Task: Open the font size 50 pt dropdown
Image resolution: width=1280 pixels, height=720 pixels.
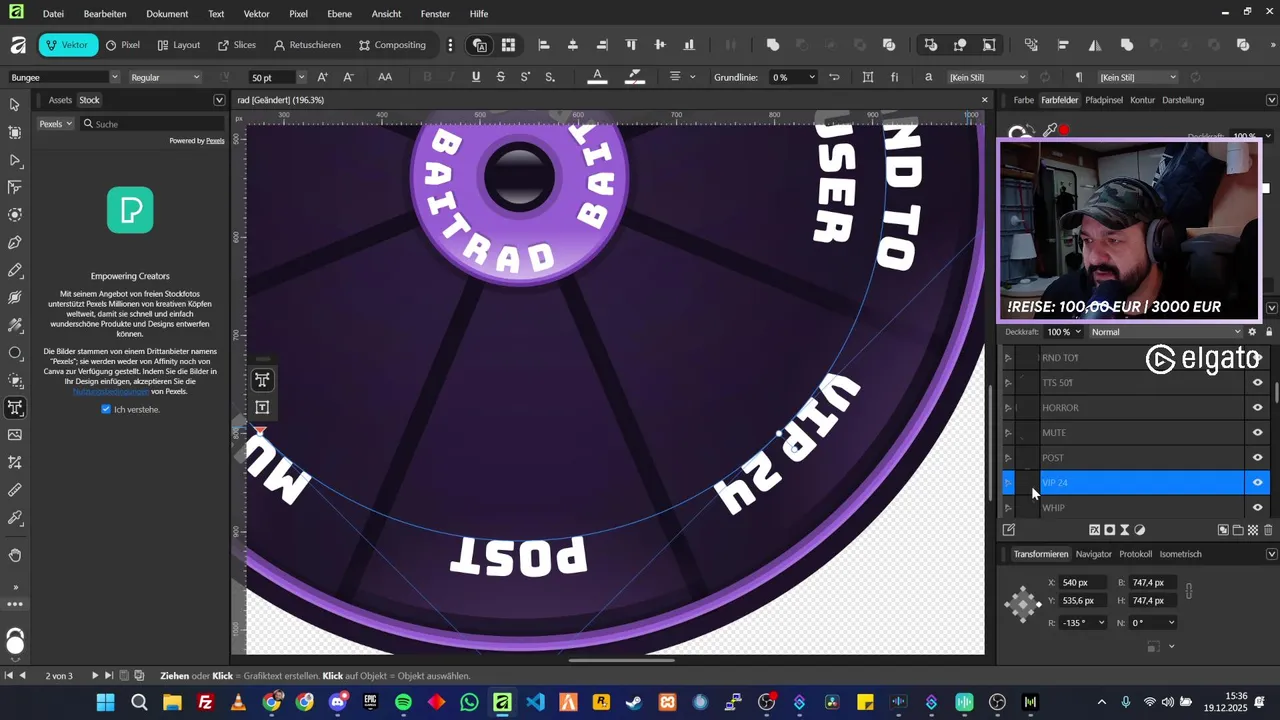Action: (x=300, y=77)
